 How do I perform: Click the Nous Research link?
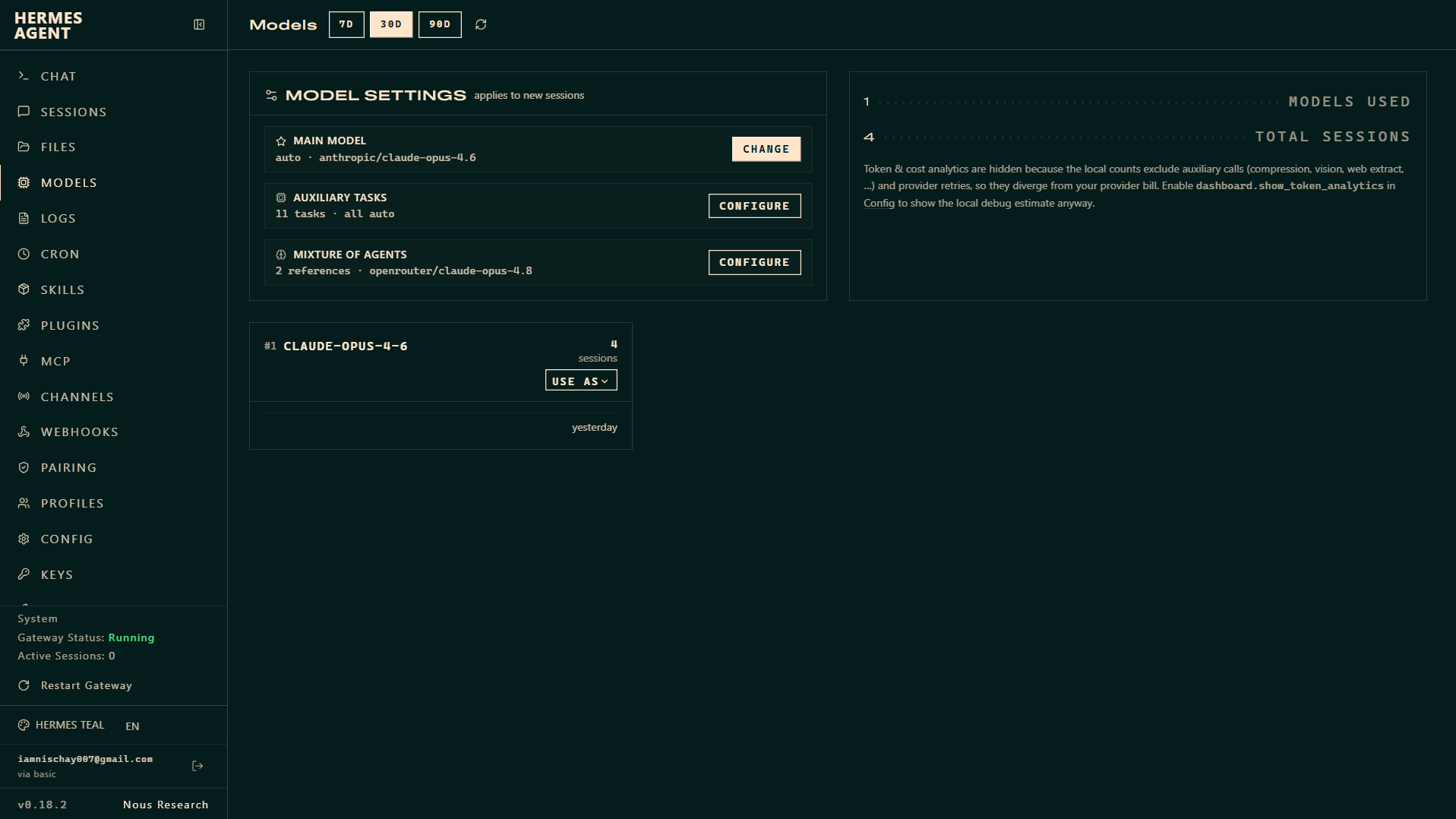pyautogui.click(x=166, y=805)
